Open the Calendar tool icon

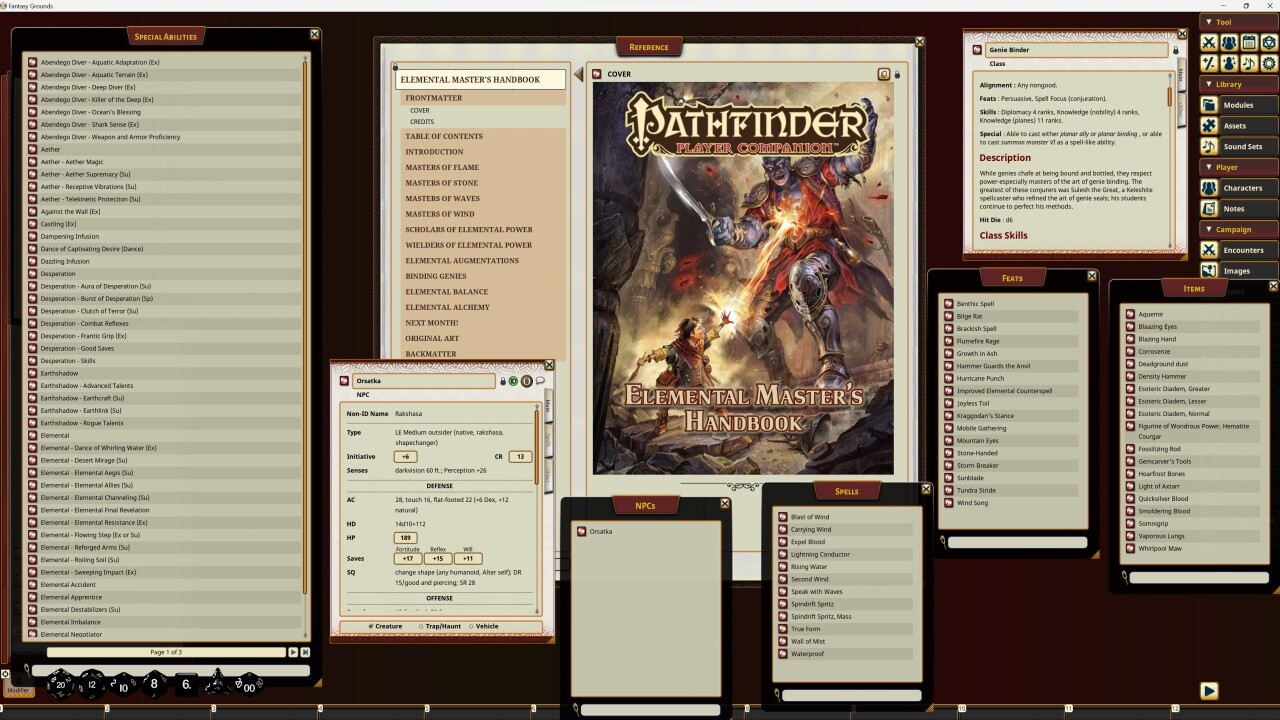pos(1248,41)
